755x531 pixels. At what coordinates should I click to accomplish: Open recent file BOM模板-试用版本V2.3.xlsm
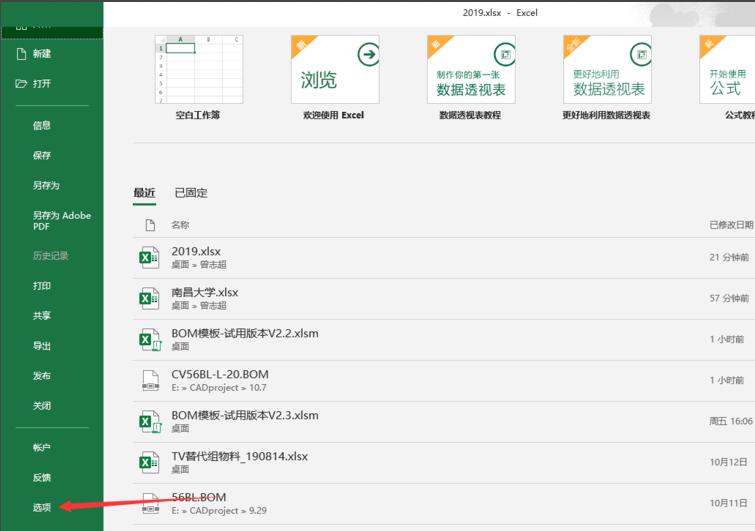coord(444,421)
